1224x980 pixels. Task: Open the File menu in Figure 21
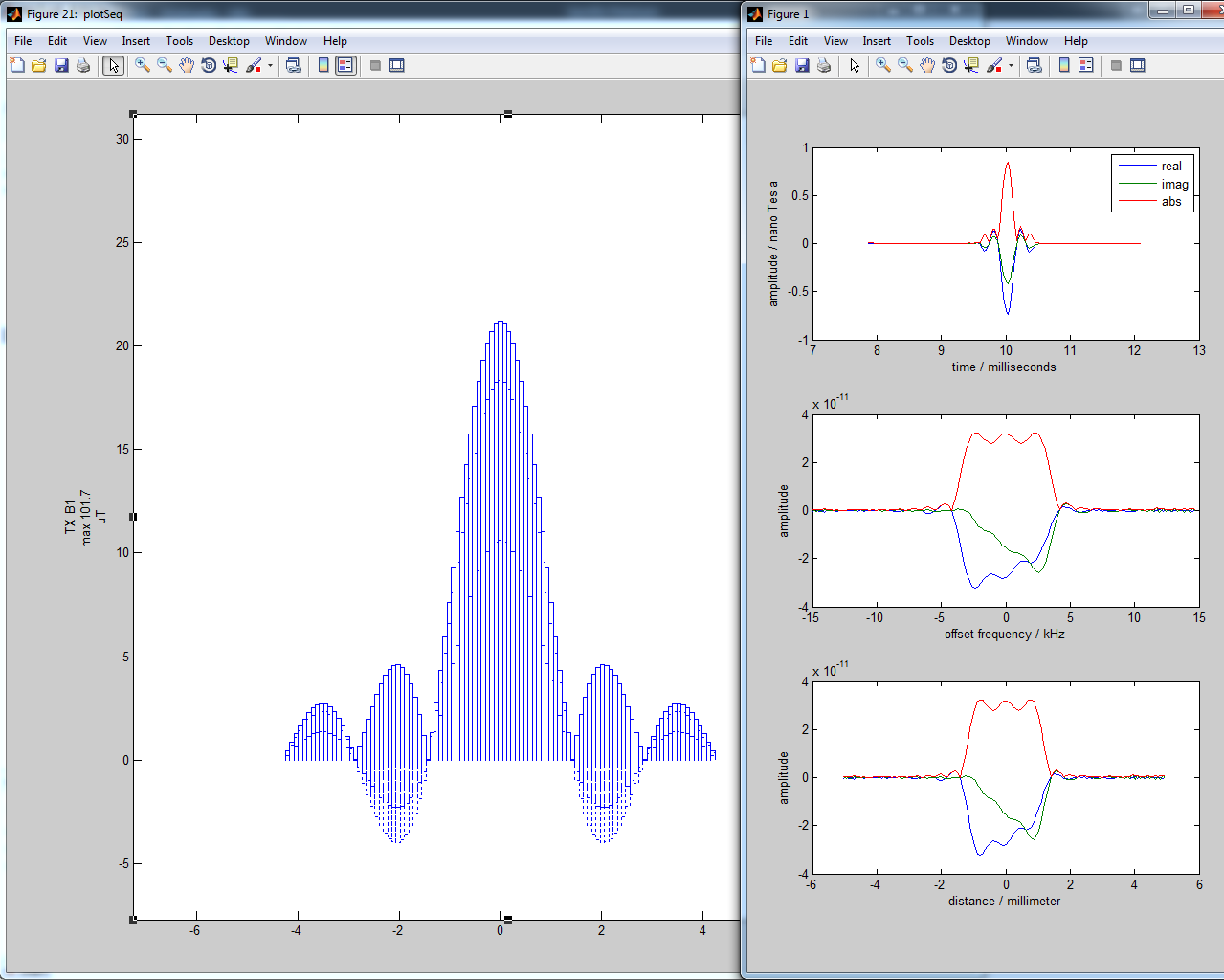[23, 41]
